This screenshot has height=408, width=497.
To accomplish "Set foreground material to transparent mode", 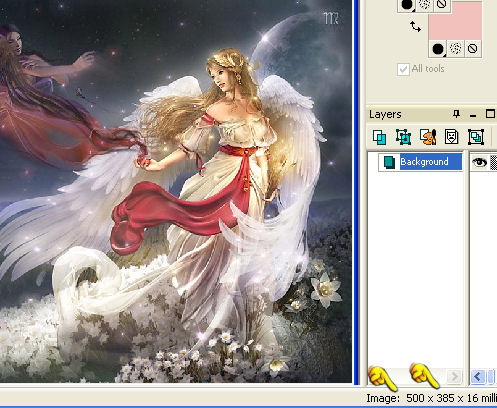I will pos(441,5).
